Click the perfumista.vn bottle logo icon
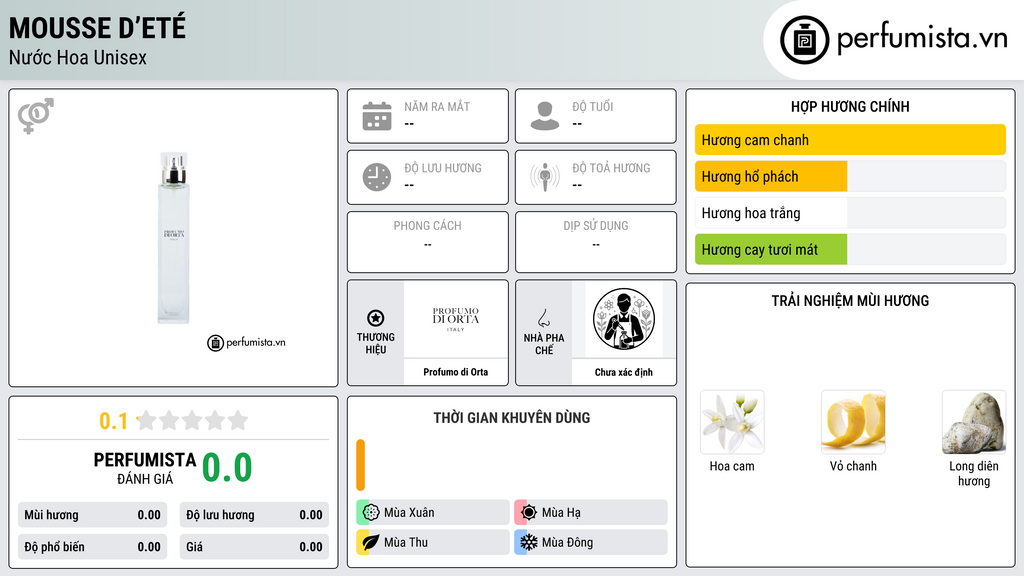Screen dimensions: 1024x576 coord(804,40)
